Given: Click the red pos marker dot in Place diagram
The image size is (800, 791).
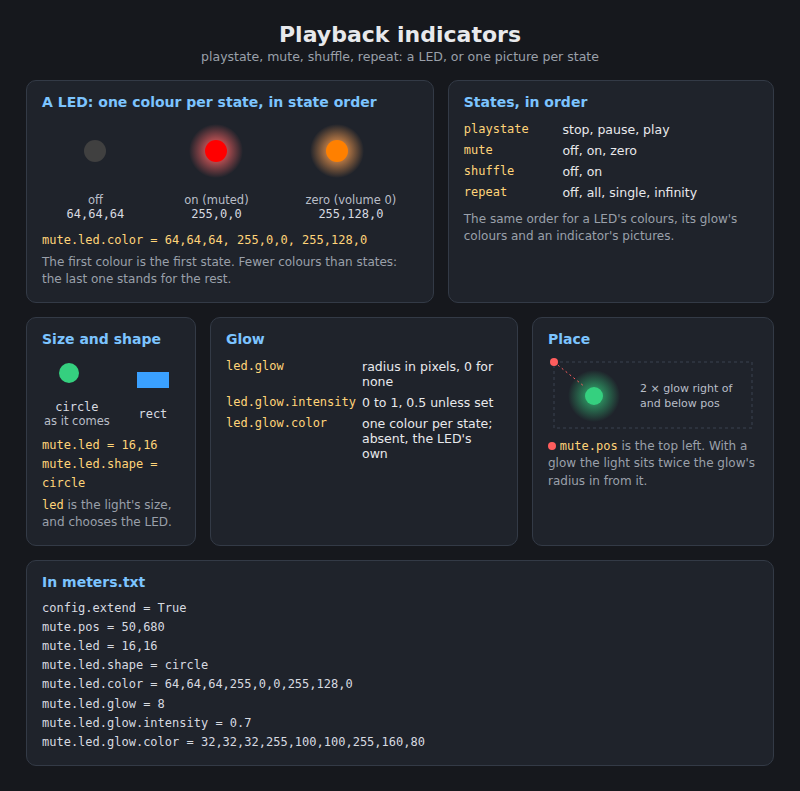Looking at the screenshot, I should pos(554,362).
